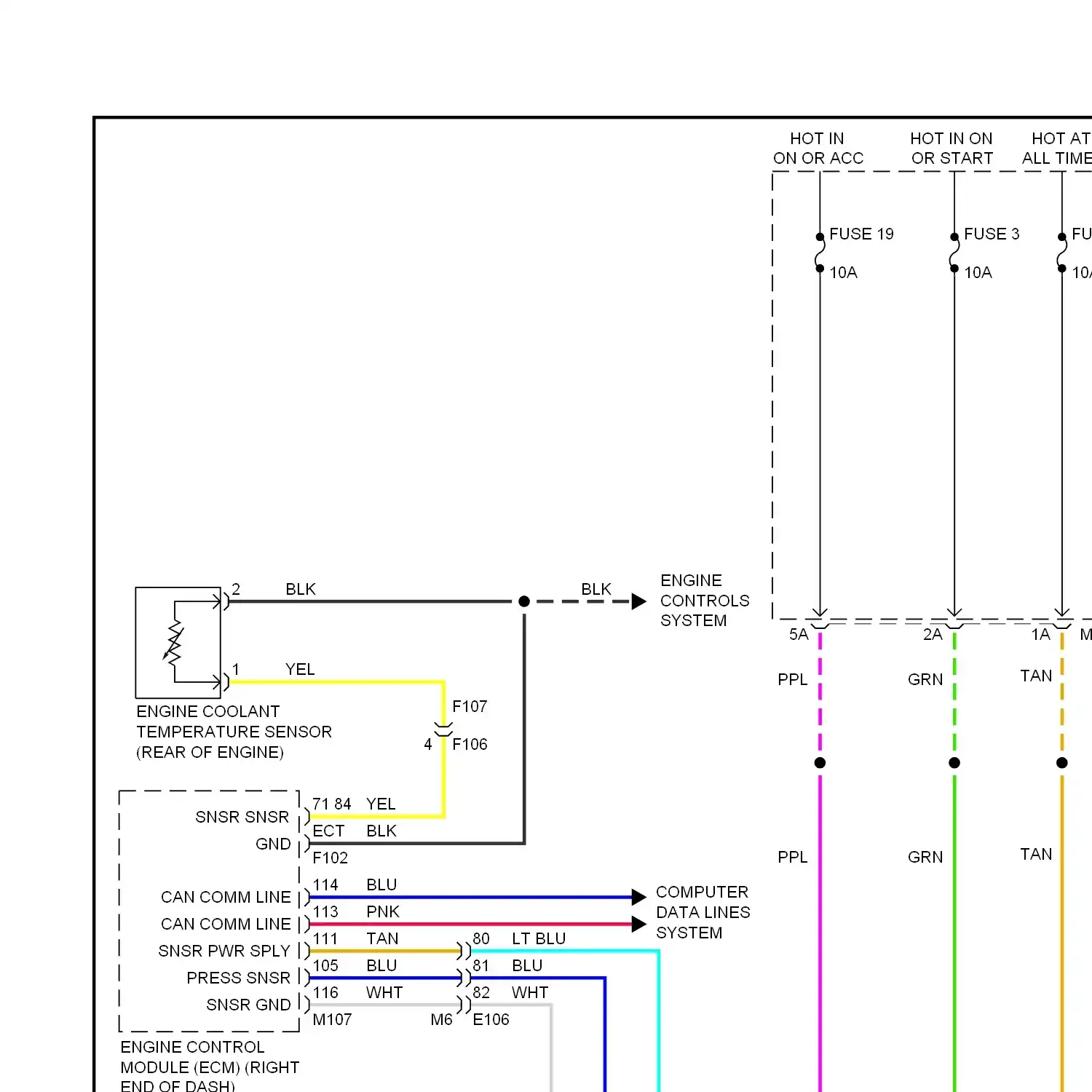Click the PNK wire color label

click(383, 911)
